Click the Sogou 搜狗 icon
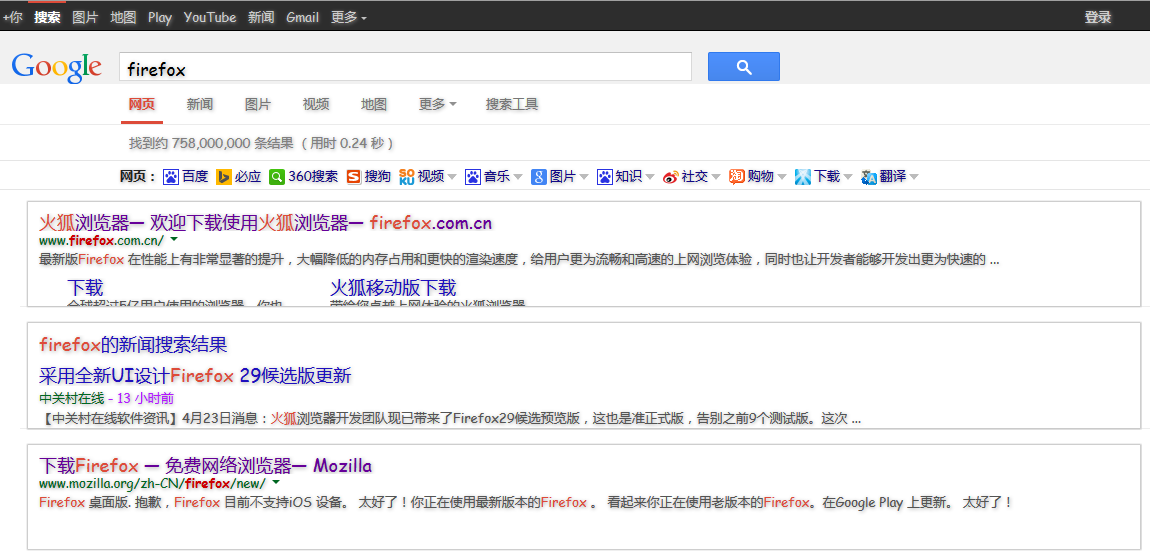The image size is (1150, 555). point(354,177)
